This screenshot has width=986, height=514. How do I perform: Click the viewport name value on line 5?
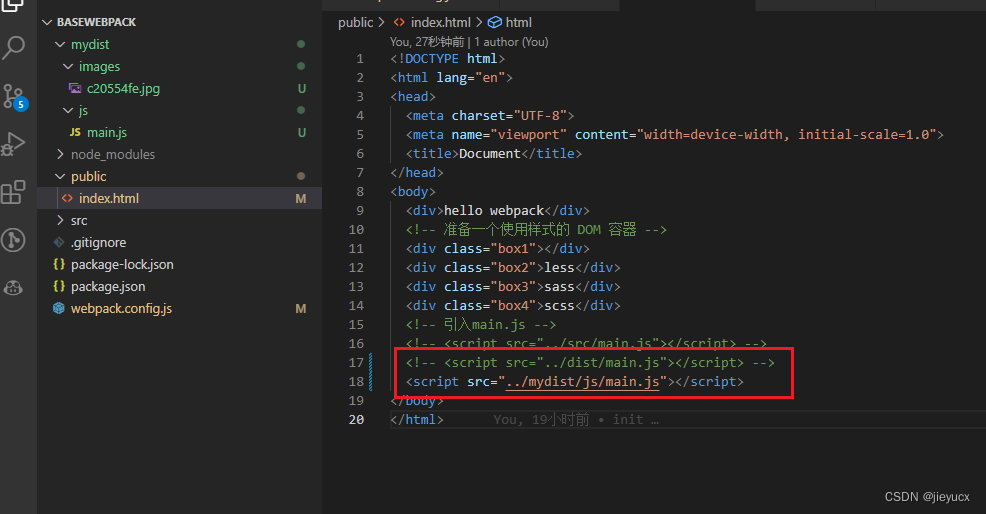[528, 135]
